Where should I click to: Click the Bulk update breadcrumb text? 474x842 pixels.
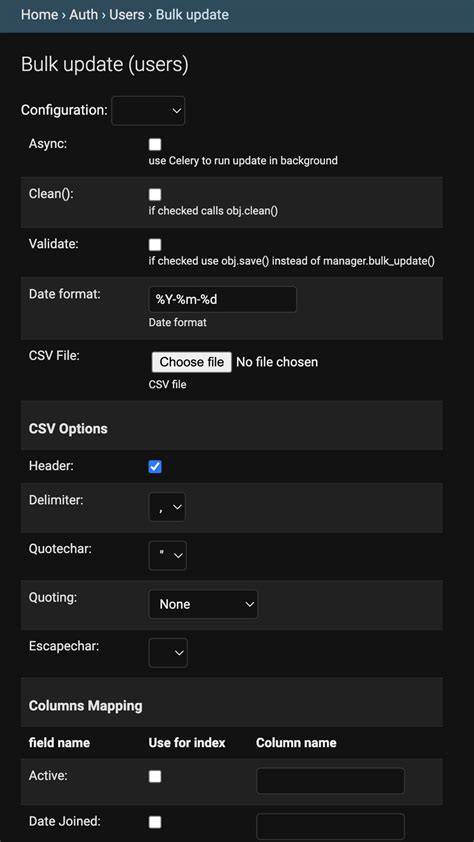[x=192, y=14]
